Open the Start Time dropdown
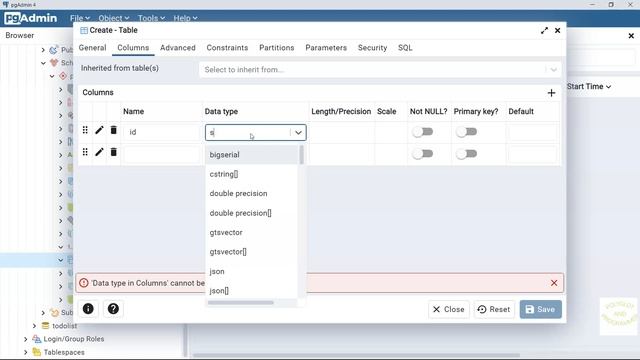The height and width of the screenshot is (360, 640). 589,87
